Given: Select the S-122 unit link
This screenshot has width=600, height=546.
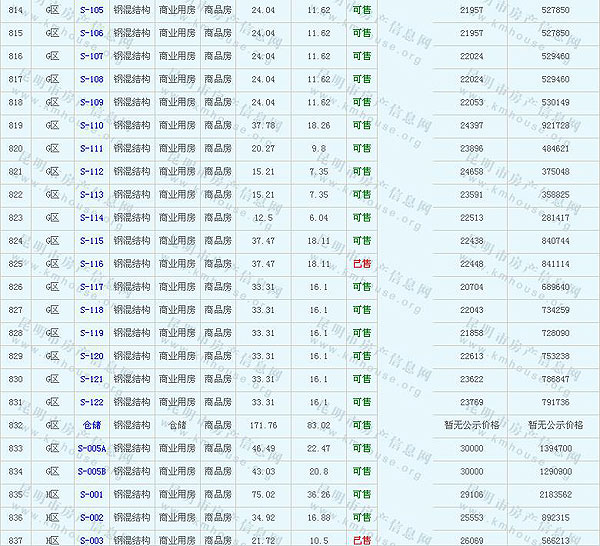Looking at the screenshot, I should click(90, 402).
